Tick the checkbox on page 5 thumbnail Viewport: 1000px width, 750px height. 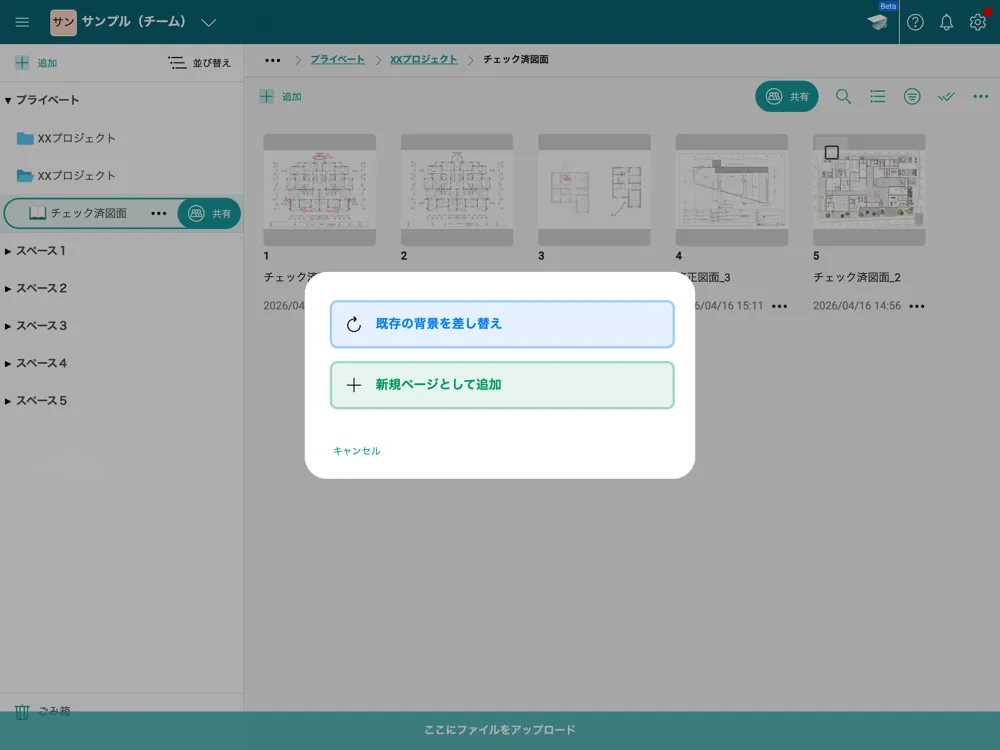coord(832,152)
